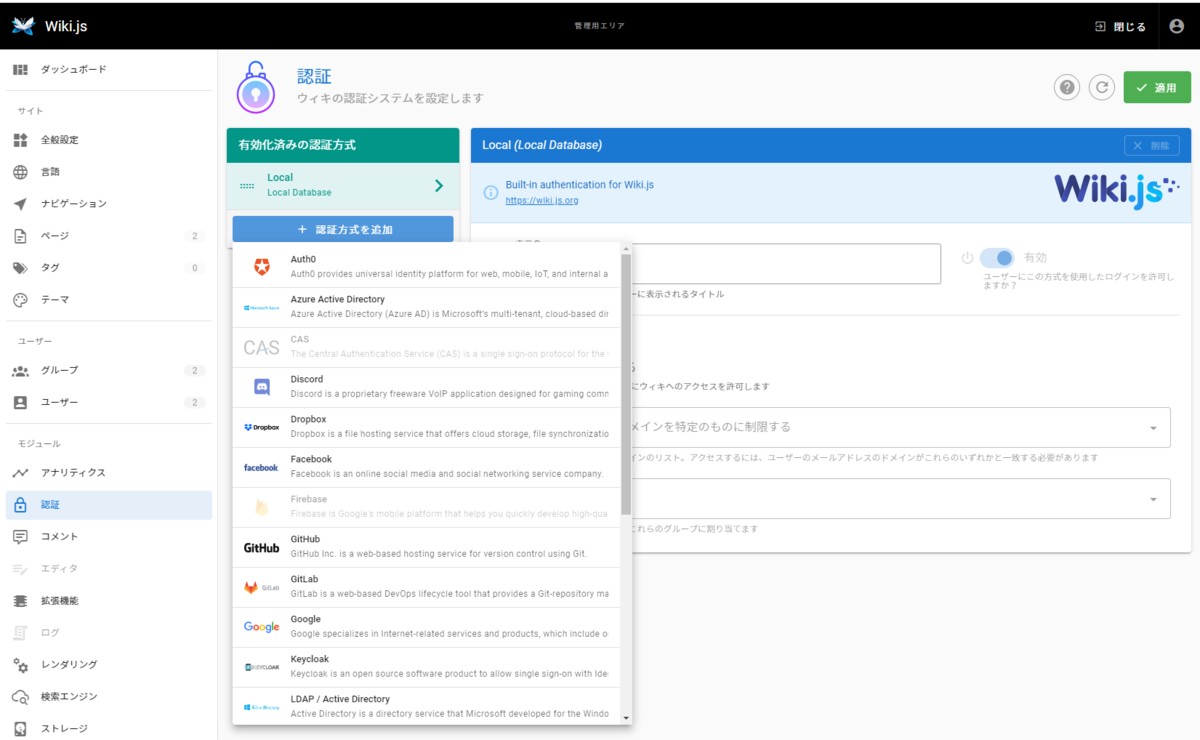The height and width of the screenshot is (740, 1200).
Task: Click the Firebase strategy entry
Action: click(426, 507)
